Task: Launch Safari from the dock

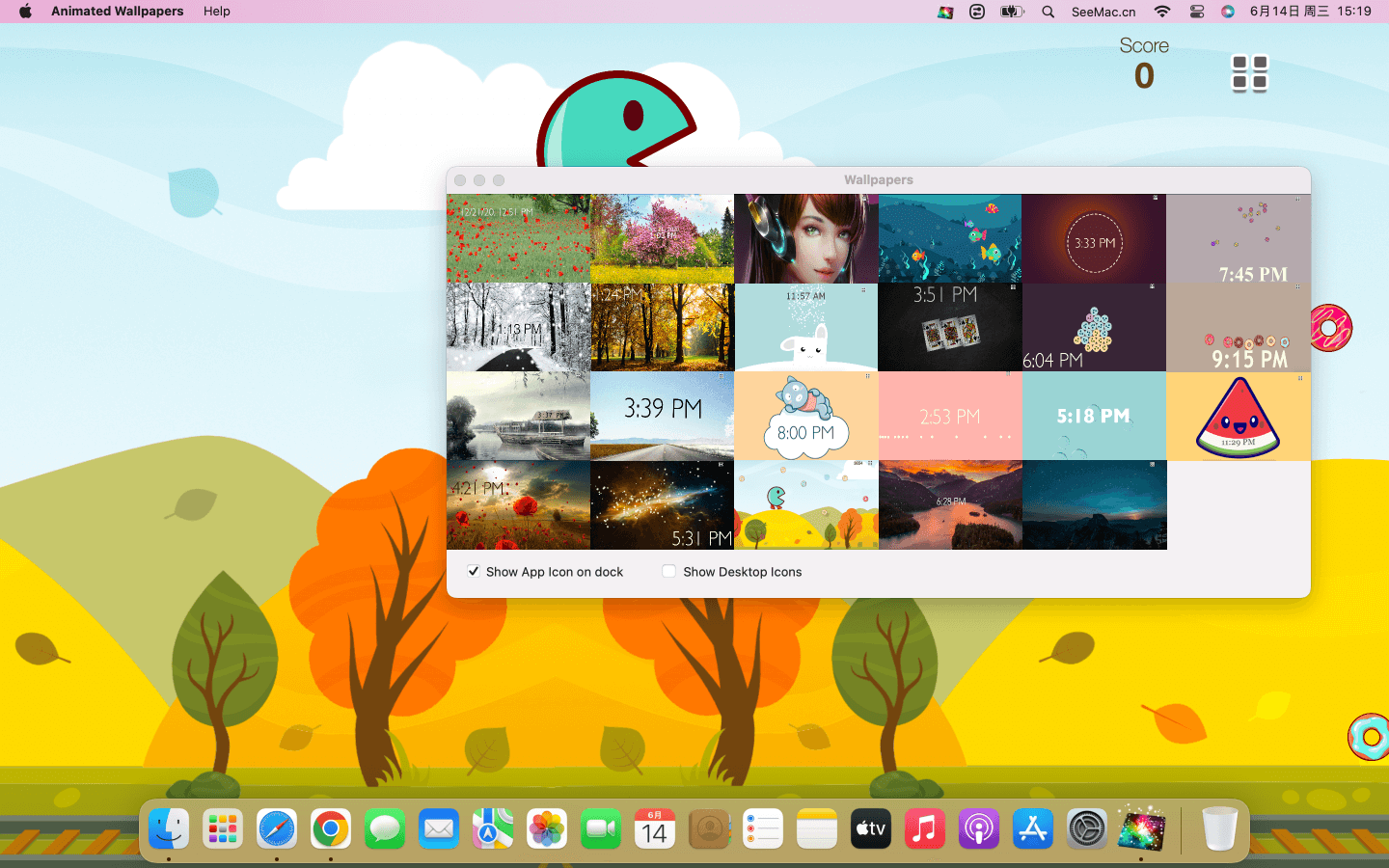Action: [x=277, y=829]
